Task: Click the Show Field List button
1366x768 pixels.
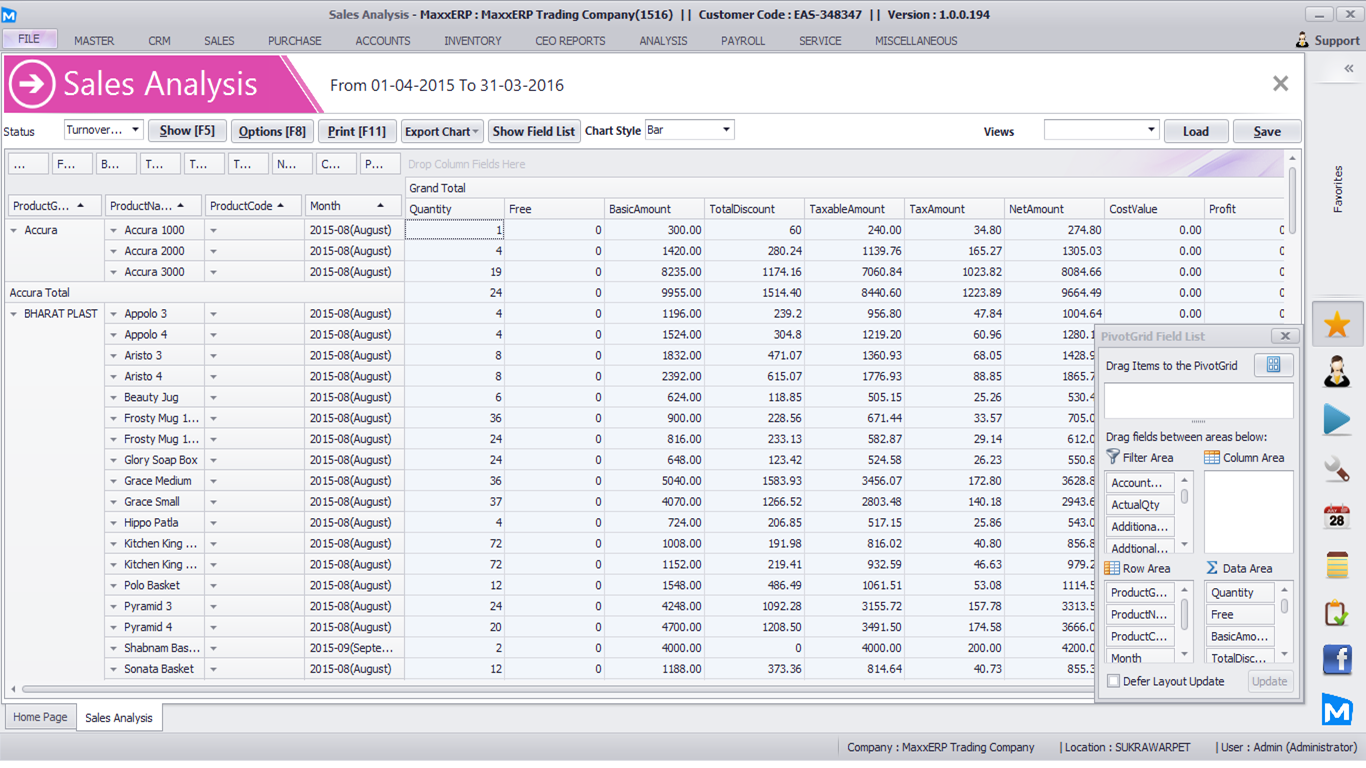Action: [534, 131]
